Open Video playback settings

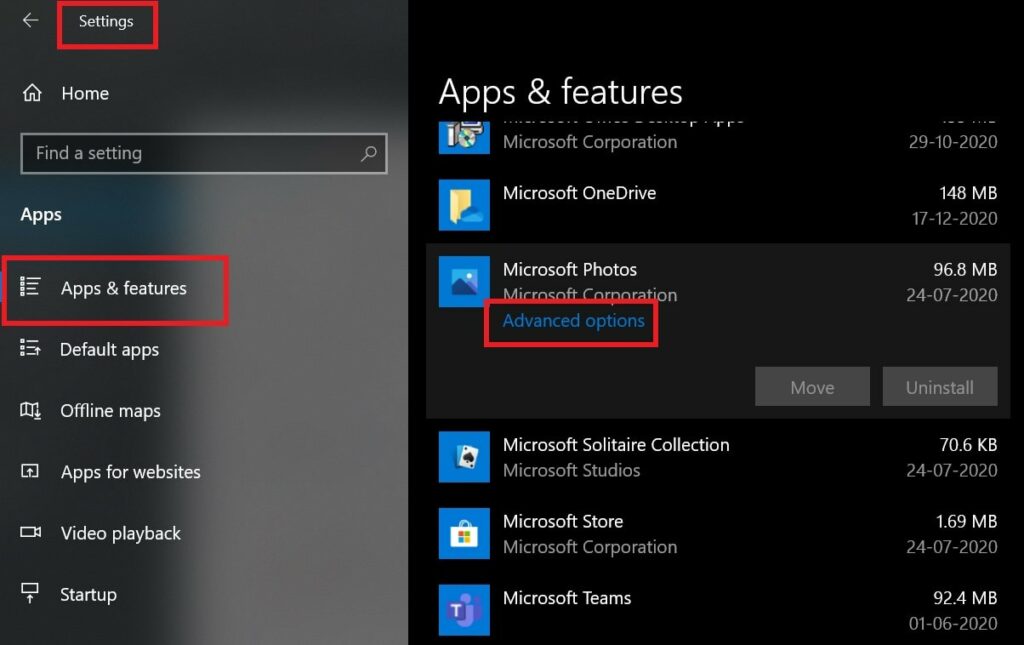tap(120, 533)
